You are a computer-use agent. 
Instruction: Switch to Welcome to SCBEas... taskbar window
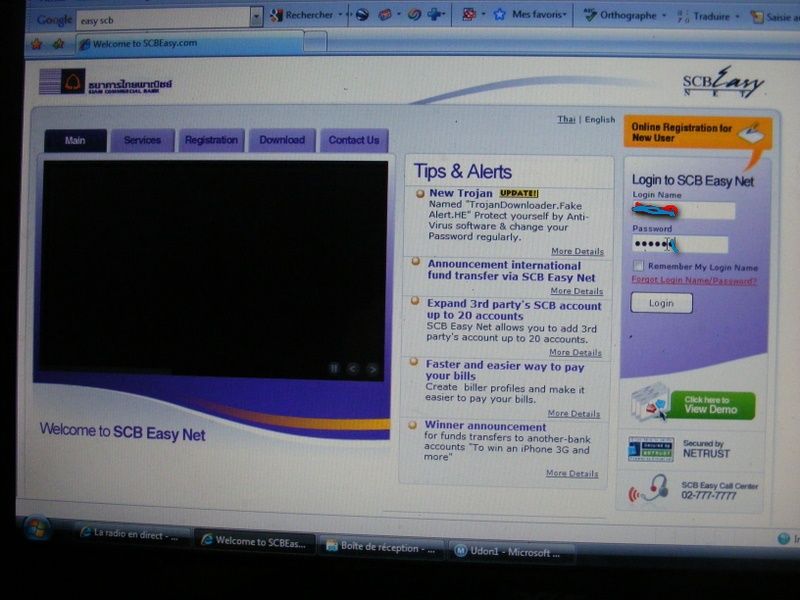point(255,542)
